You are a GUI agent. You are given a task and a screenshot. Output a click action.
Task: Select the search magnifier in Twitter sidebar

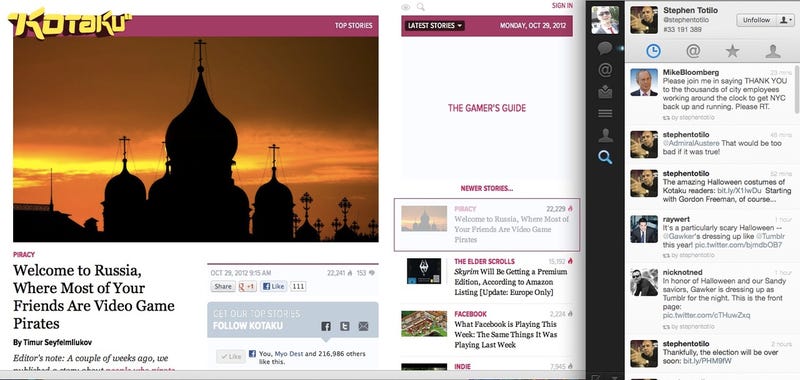[x=605, y=157]
